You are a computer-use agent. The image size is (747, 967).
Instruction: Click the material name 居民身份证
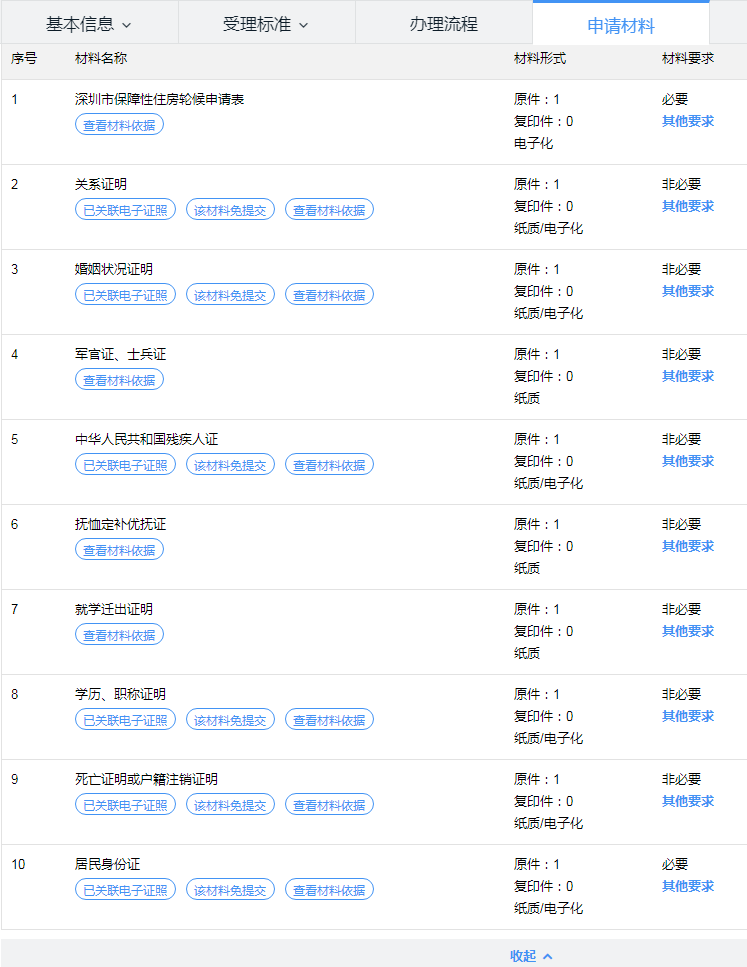click(x=107, y=866)
